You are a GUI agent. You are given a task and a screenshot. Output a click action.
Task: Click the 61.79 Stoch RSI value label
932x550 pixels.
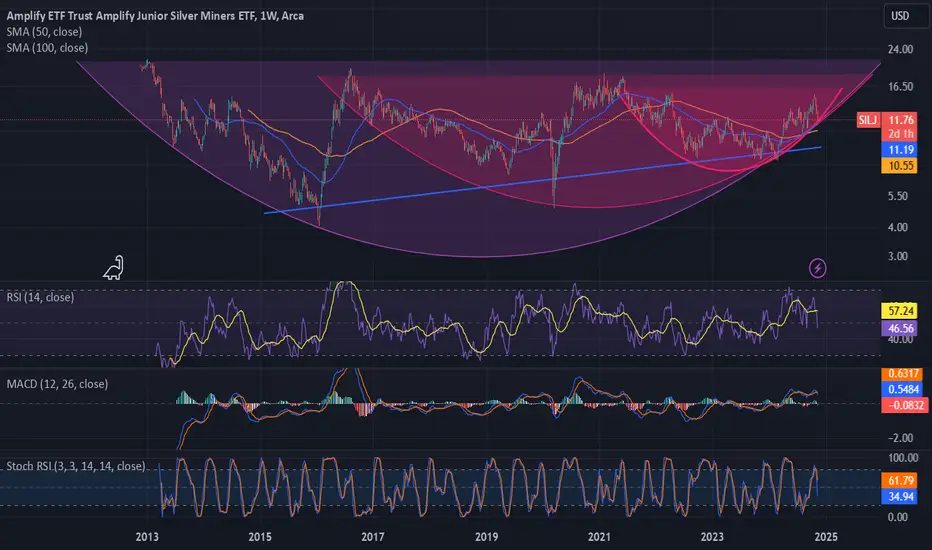click(x=901, y=480)
